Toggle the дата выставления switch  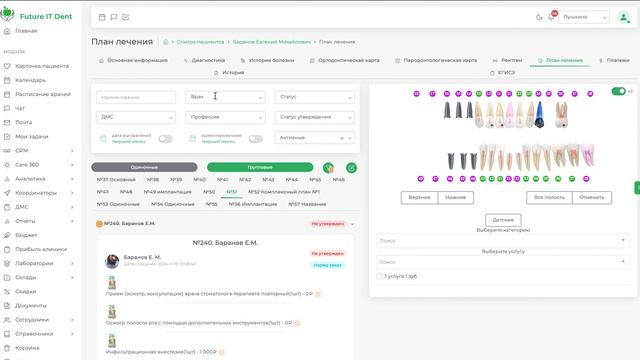[165, 139]
